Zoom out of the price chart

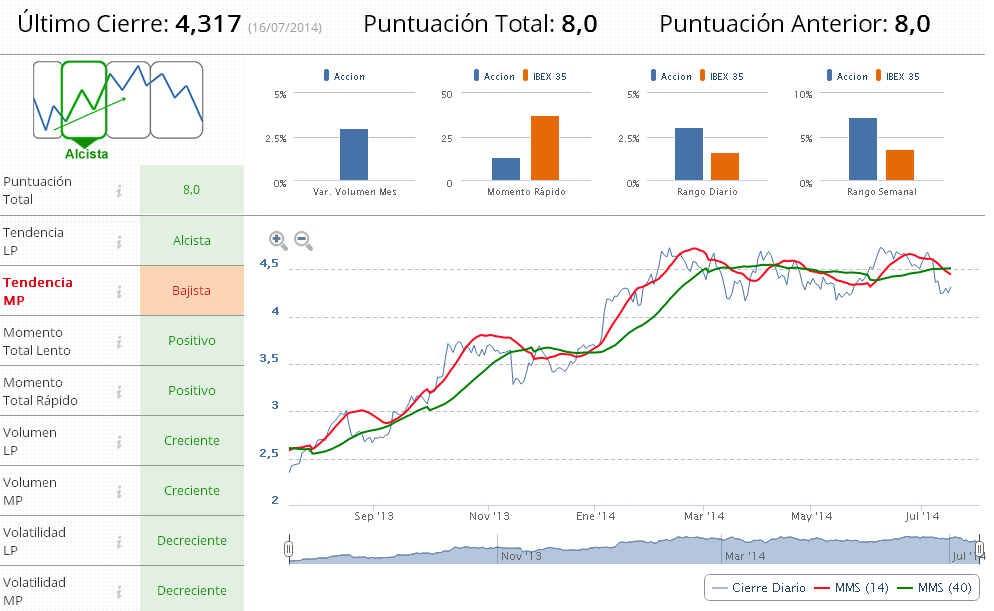tap(303, 240)
